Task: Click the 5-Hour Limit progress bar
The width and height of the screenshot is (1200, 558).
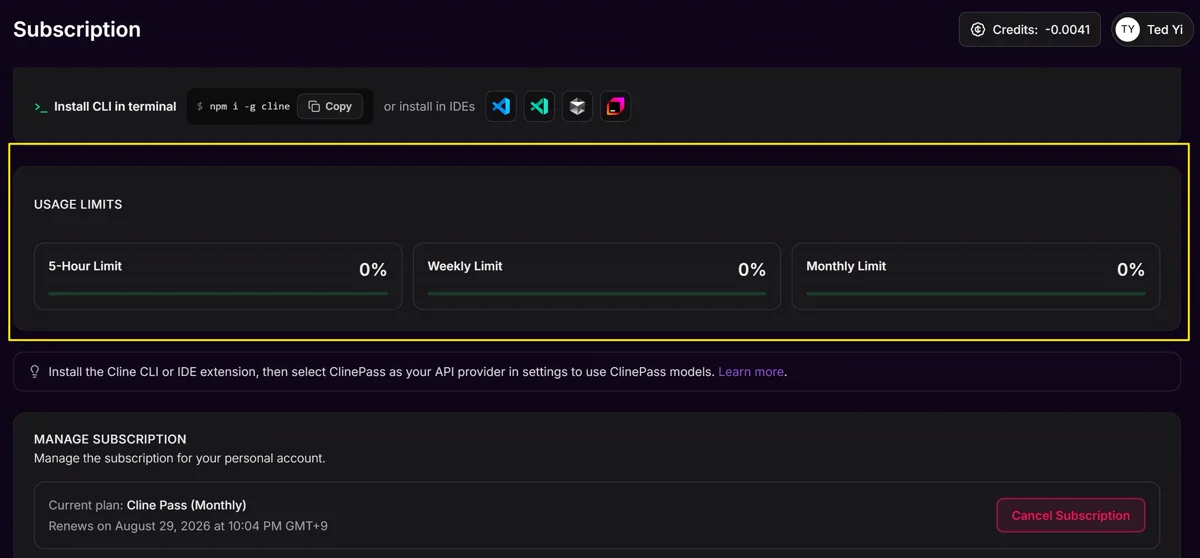Action: [218, 293]
